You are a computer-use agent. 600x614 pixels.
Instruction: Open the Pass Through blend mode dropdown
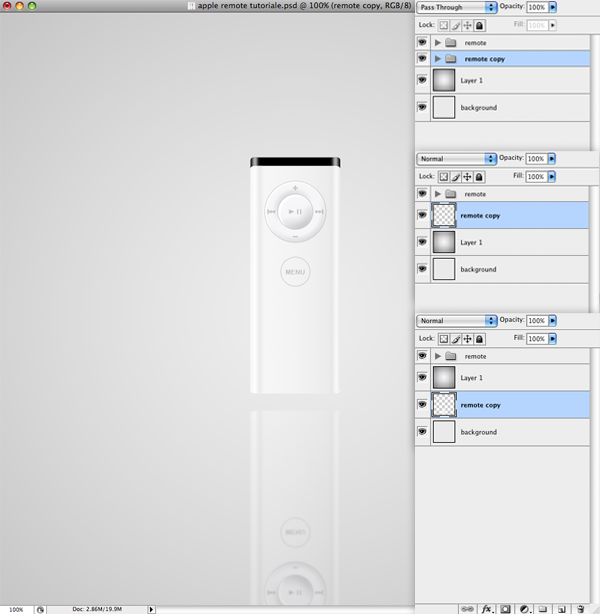(457, 7)
